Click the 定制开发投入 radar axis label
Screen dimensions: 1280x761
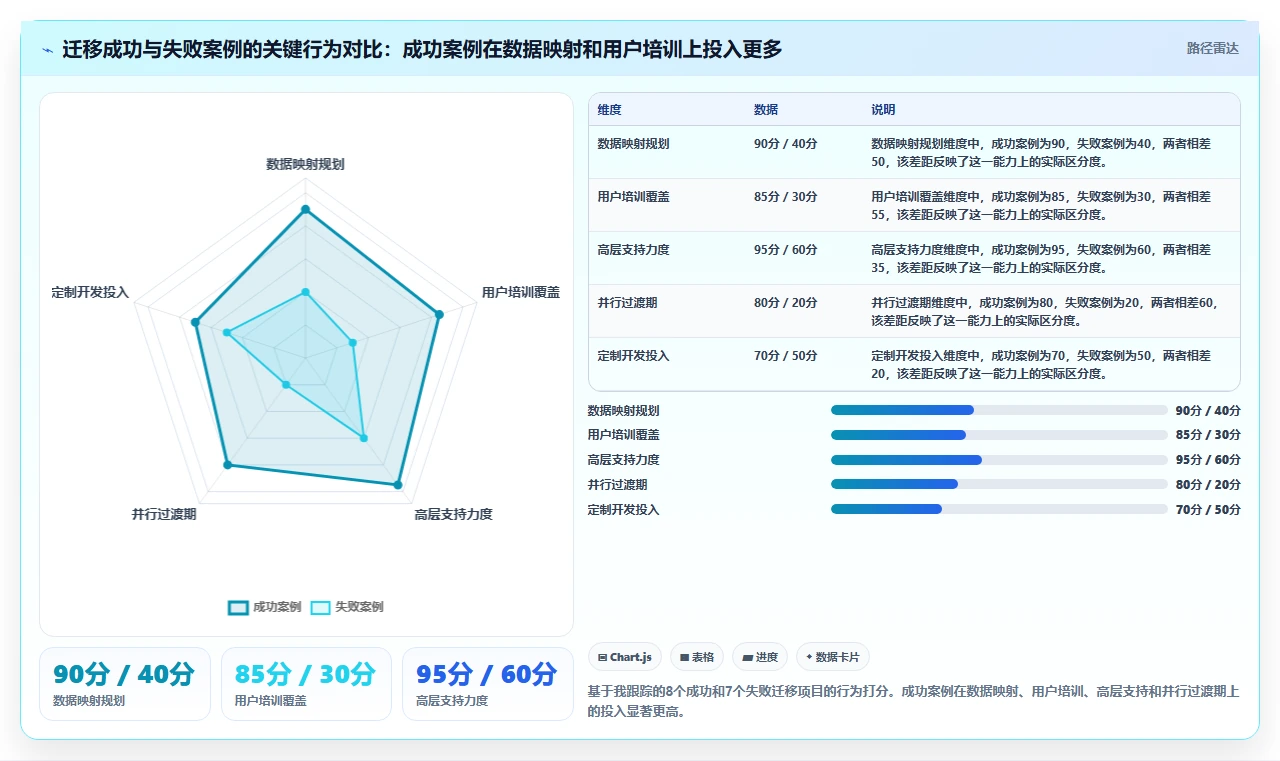tap(90, 292)
